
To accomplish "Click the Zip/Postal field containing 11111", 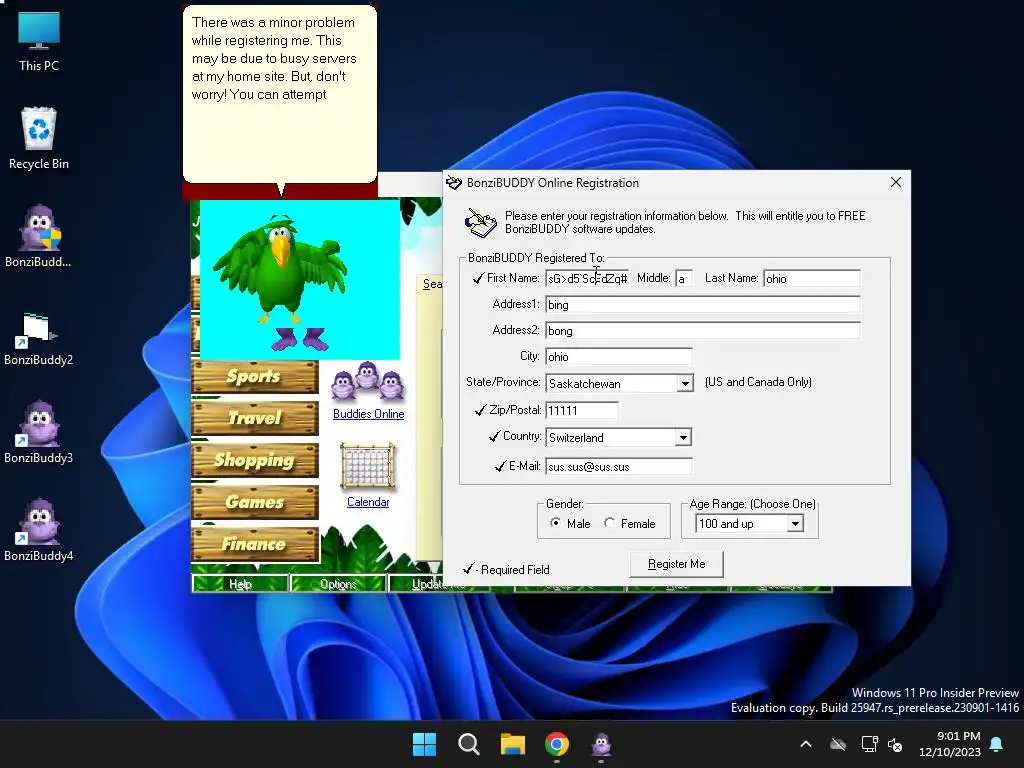I will pyautogui.click(x=582, y=410).
